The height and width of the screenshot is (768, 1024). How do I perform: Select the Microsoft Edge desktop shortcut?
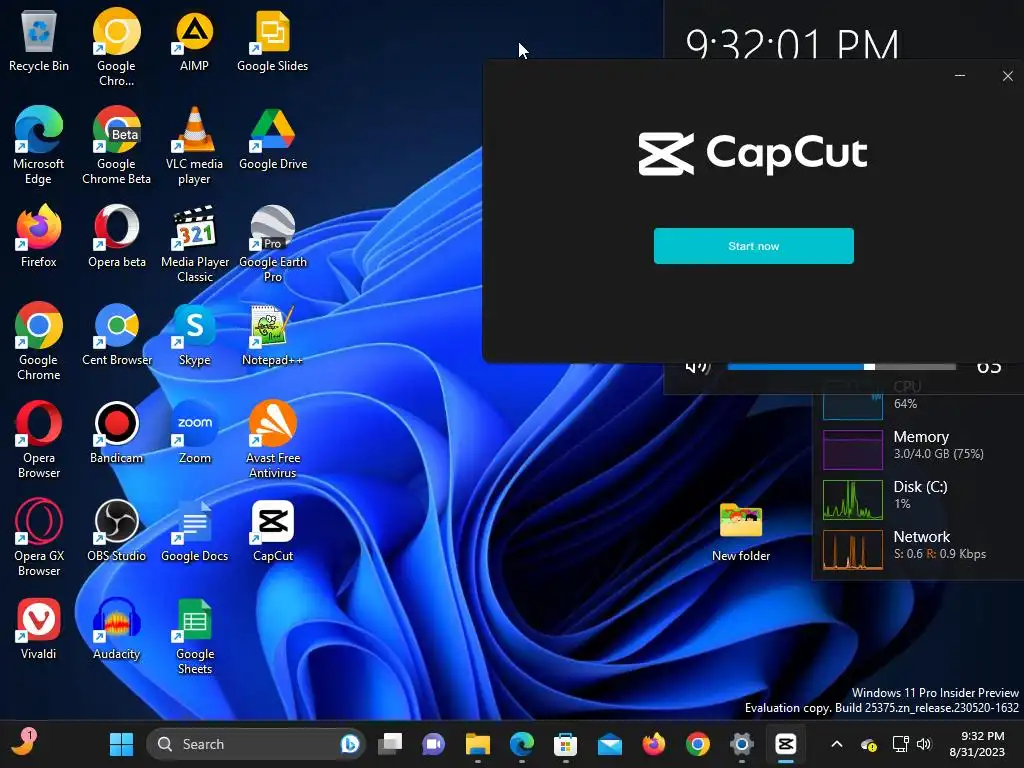(39, 145)
